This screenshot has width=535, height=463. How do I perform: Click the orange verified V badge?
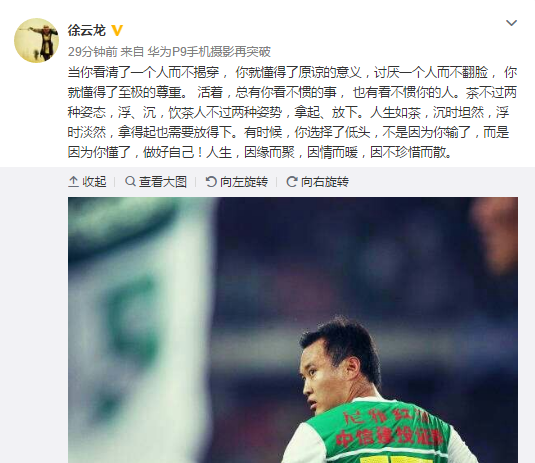pos(117,31)
